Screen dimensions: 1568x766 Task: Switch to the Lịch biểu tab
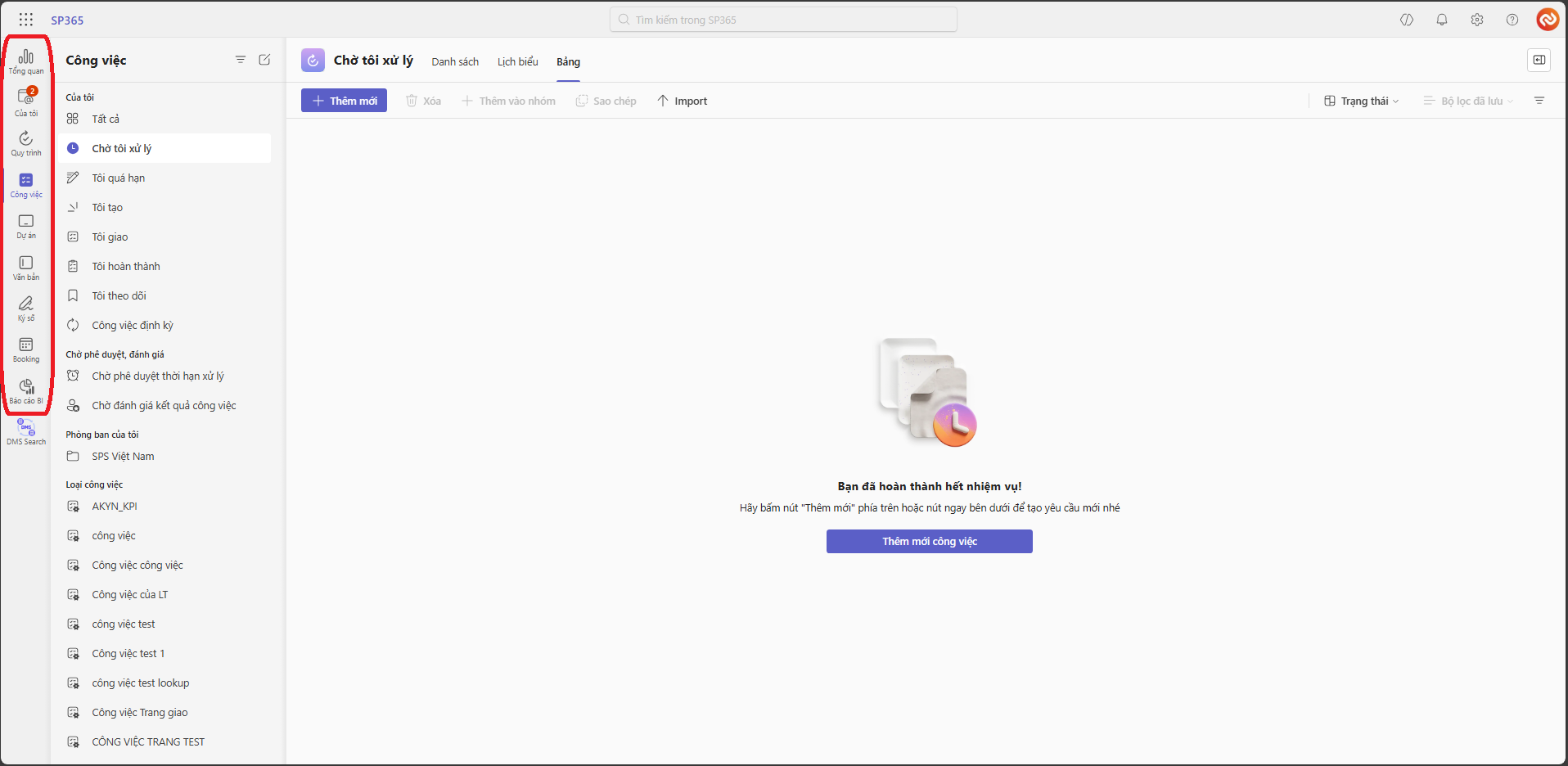[x=517, y=61]
